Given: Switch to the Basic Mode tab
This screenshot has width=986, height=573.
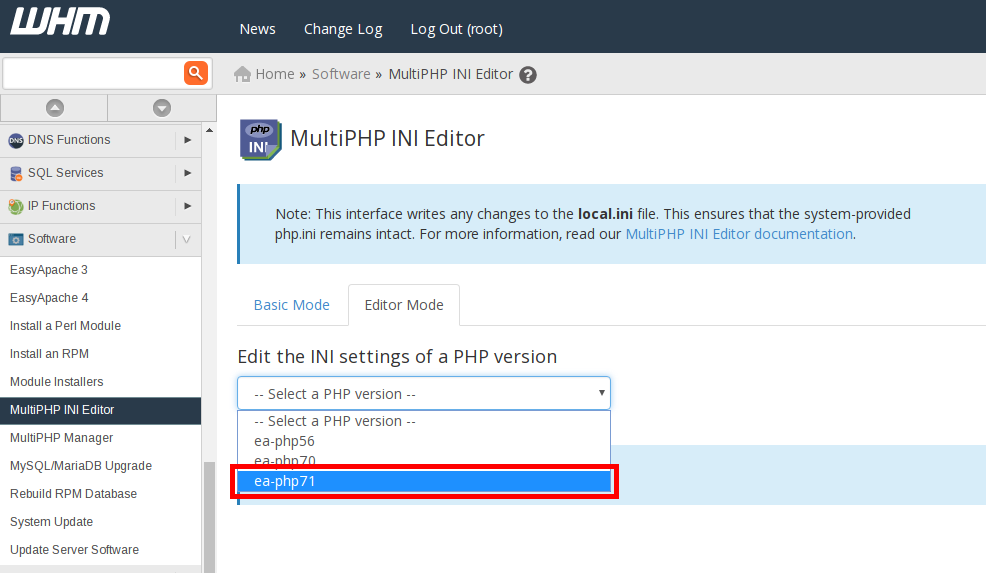Looking at the screenshot, I should point(291,305).
